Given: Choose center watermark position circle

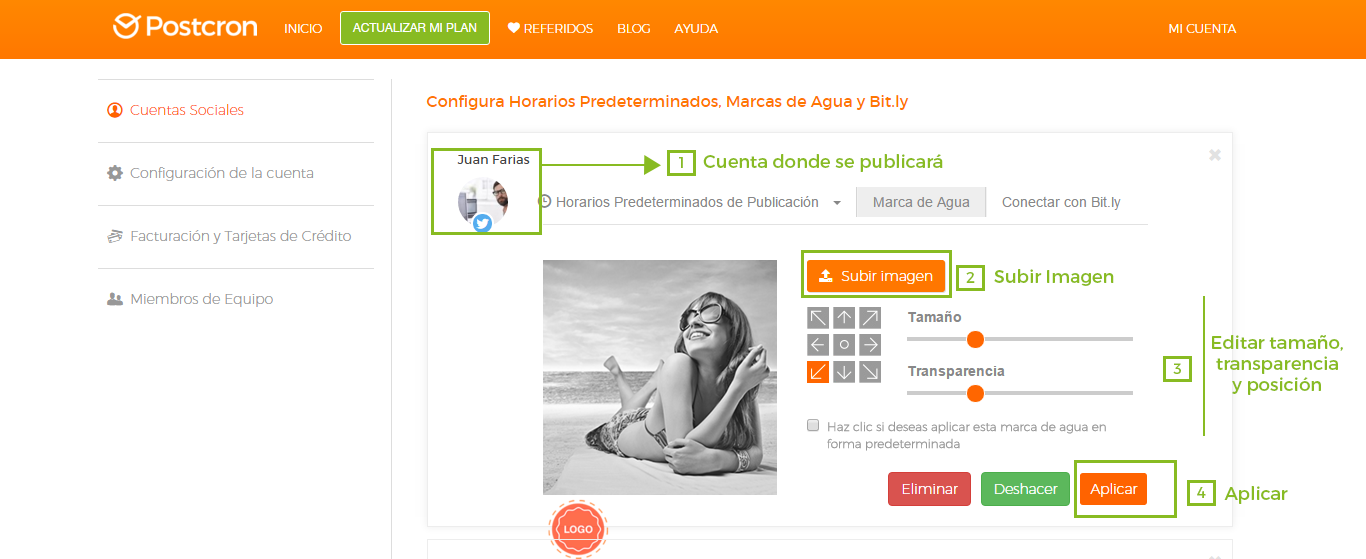Looking at the screenshot, I should (844, 345).
